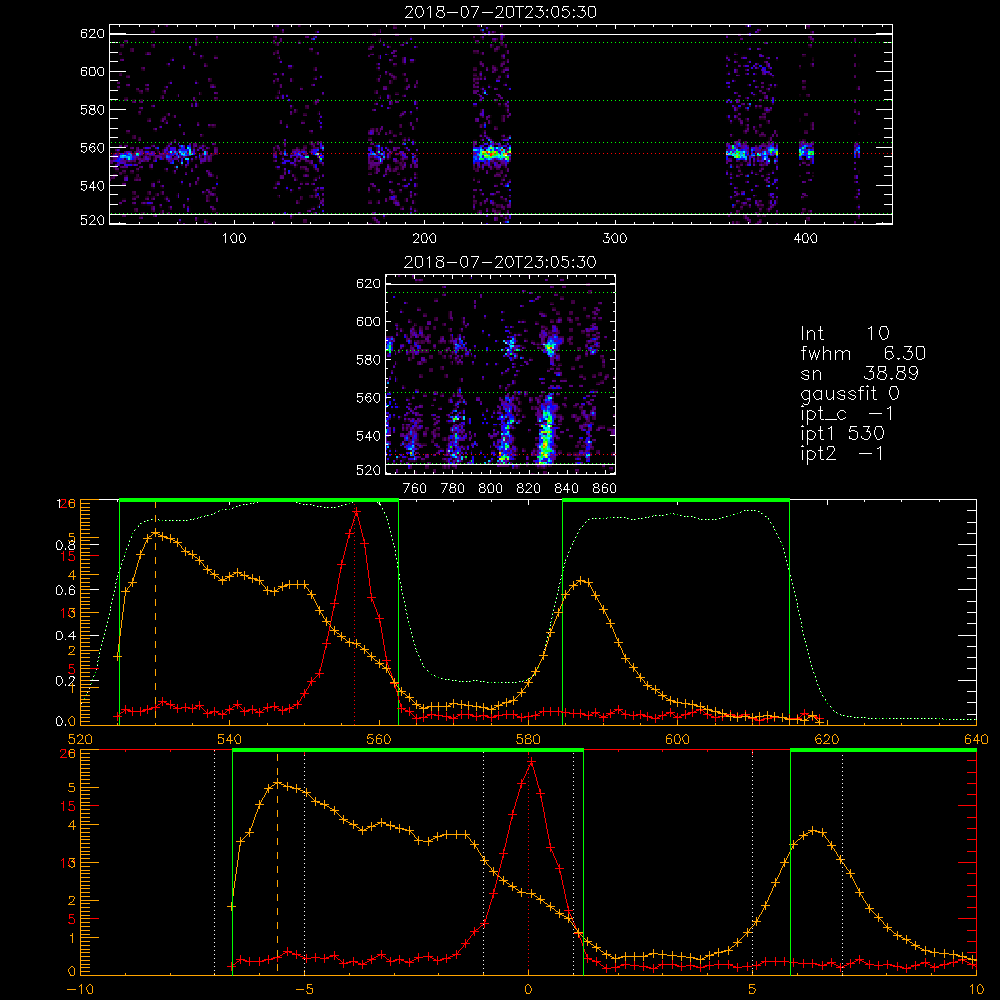Click the red curve peak in bottom plot

[531, 761]
